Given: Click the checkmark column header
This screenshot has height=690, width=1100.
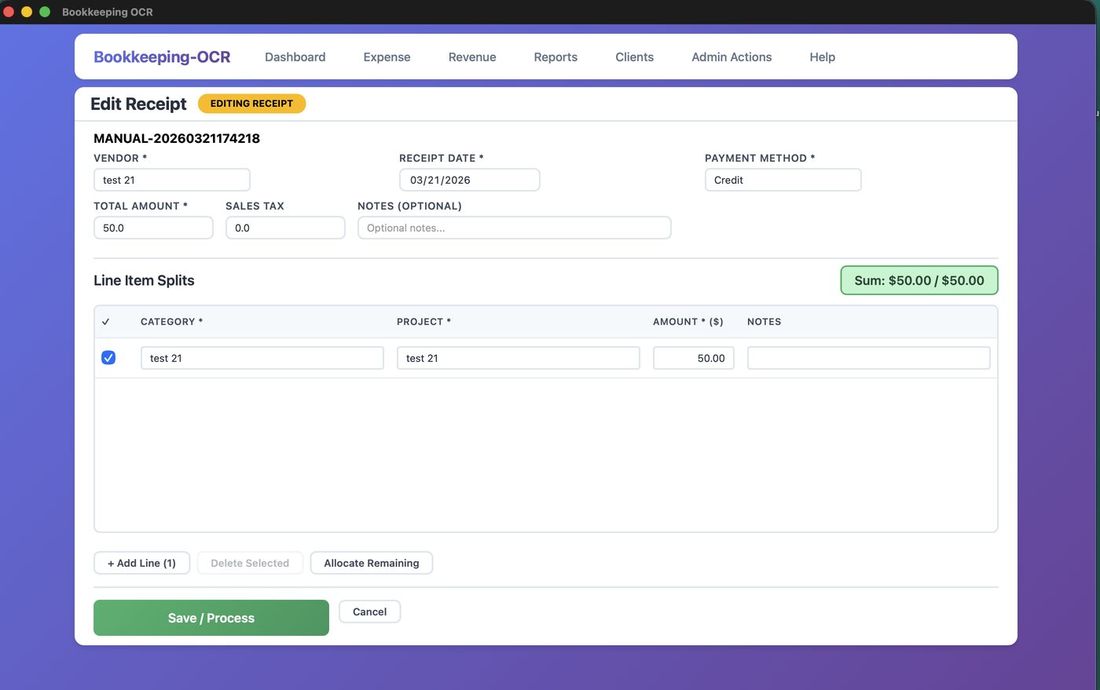Looking at the screenshot, I should tap(106, 322).
